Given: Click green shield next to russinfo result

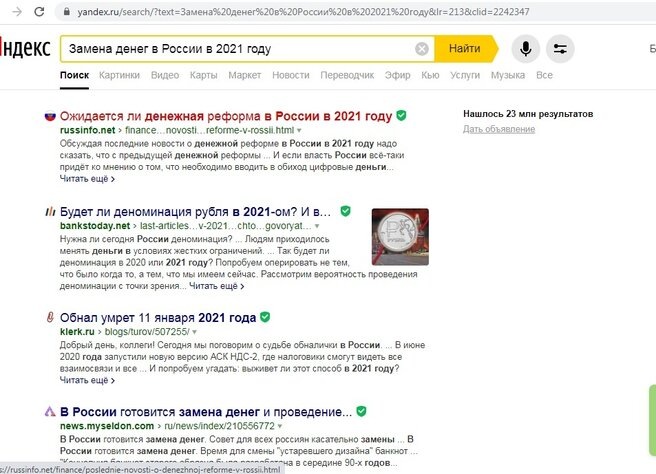Looking at the screenshot, I should point(401,115).
